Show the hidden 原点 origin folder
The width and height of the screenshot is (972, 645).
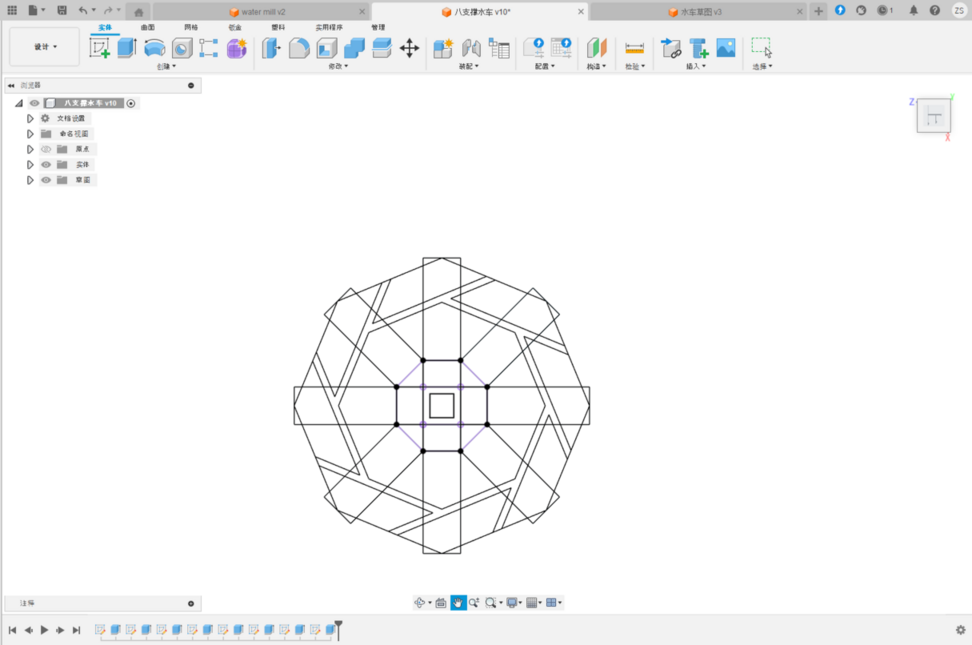[46, 149]
